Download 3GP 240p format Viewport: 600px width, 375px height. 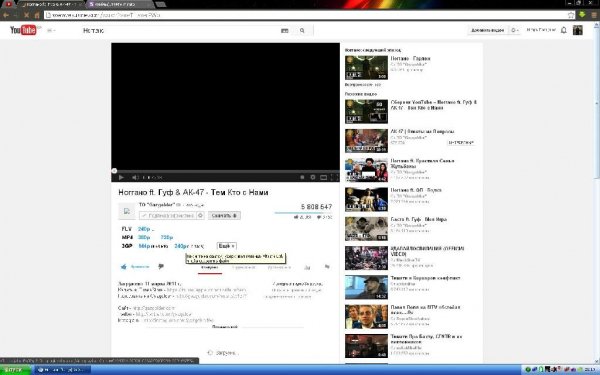181,246
